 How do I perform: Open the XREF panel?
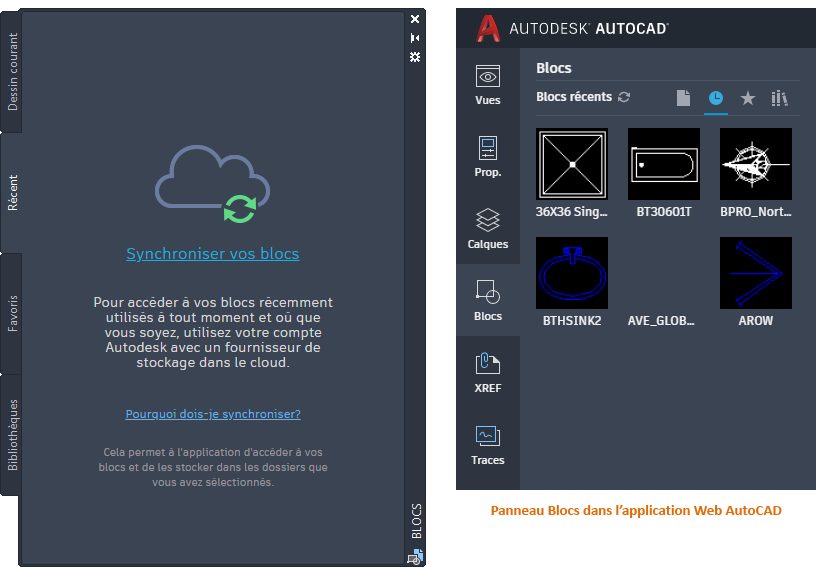pyautogui.click(x=488, y=373)
